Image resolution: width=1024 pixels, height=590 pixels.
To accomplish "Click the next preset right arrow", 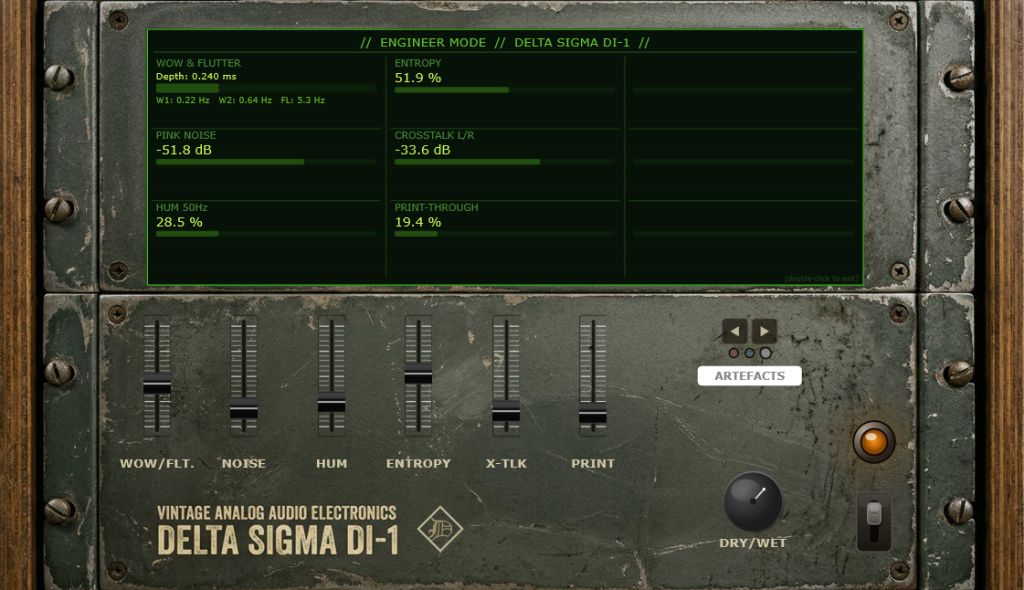I will click(x=764, y=331).
